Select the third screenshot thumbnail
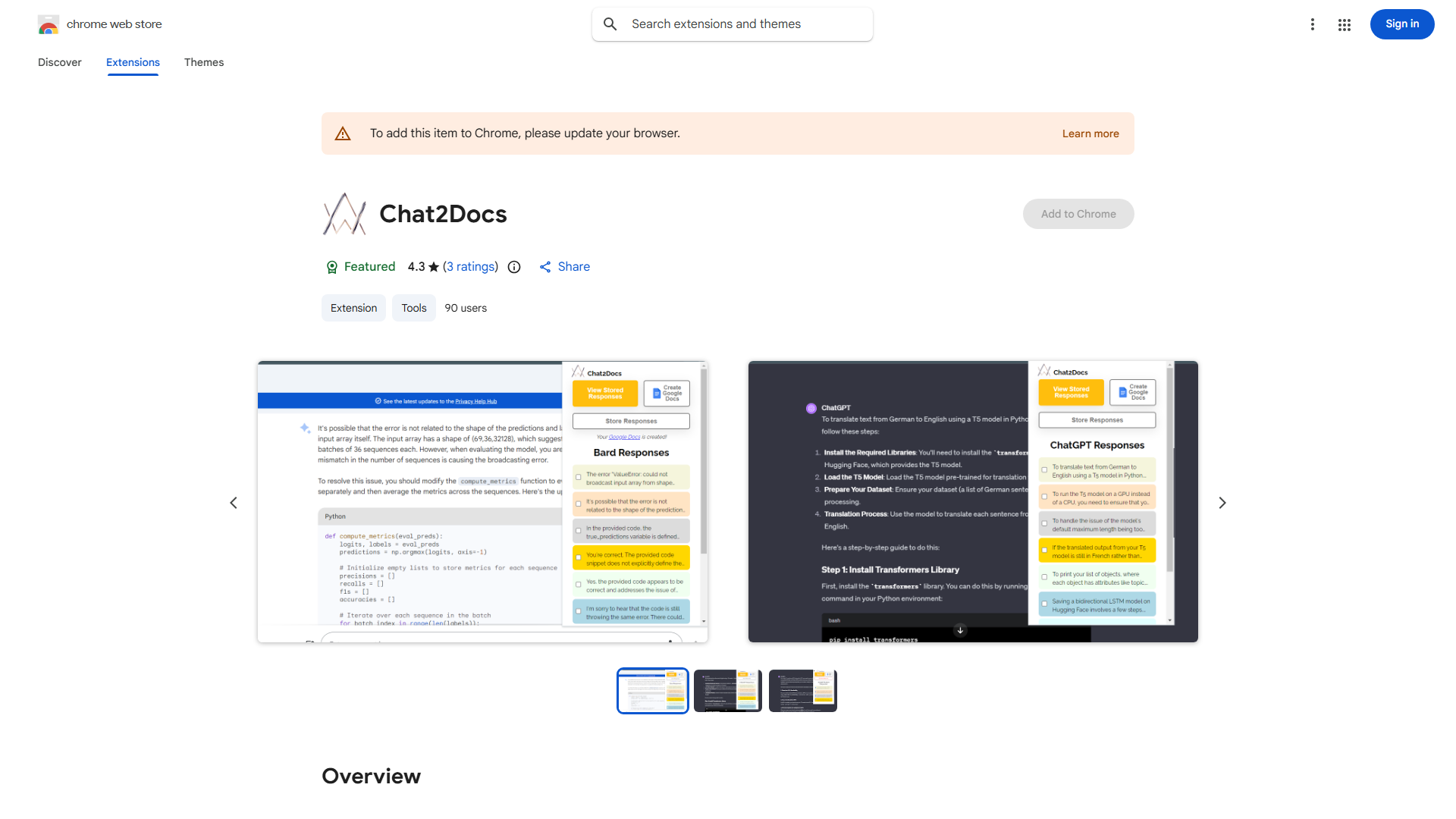Screen dimensions: 1456x819 [x=802, y=690]
